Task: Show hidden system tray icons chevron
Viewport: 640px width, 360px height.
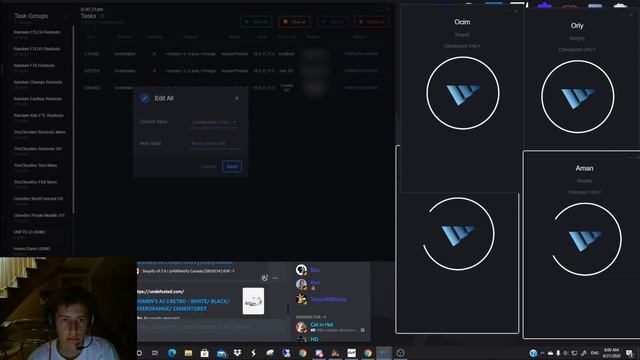Action: (542, 353)
